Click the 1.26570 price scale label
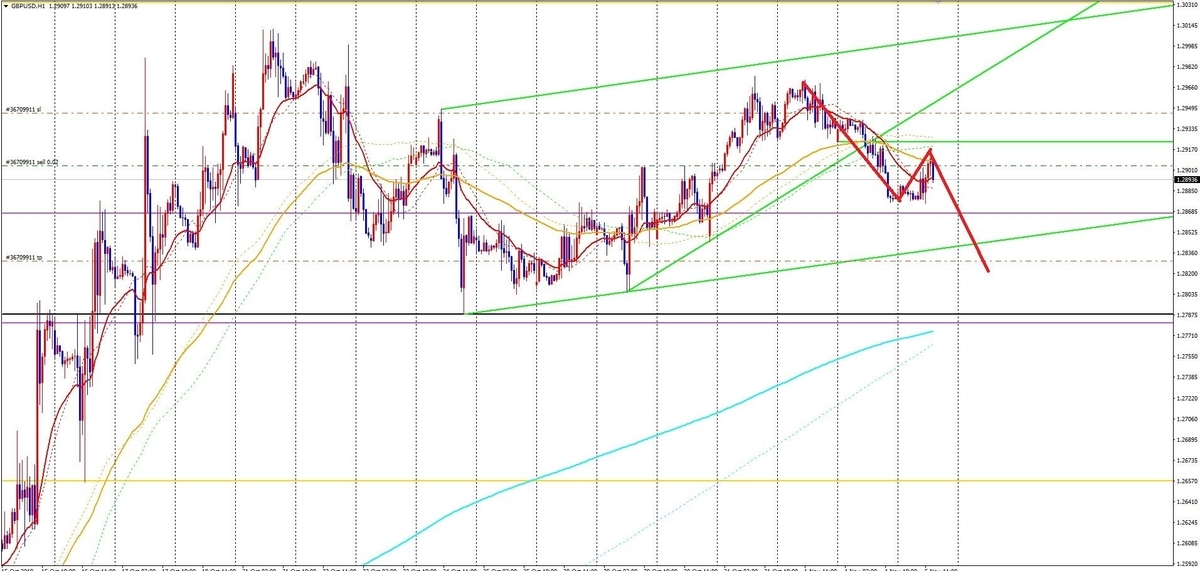This screenshot has height=571, width=1200. pos(1186,480)
